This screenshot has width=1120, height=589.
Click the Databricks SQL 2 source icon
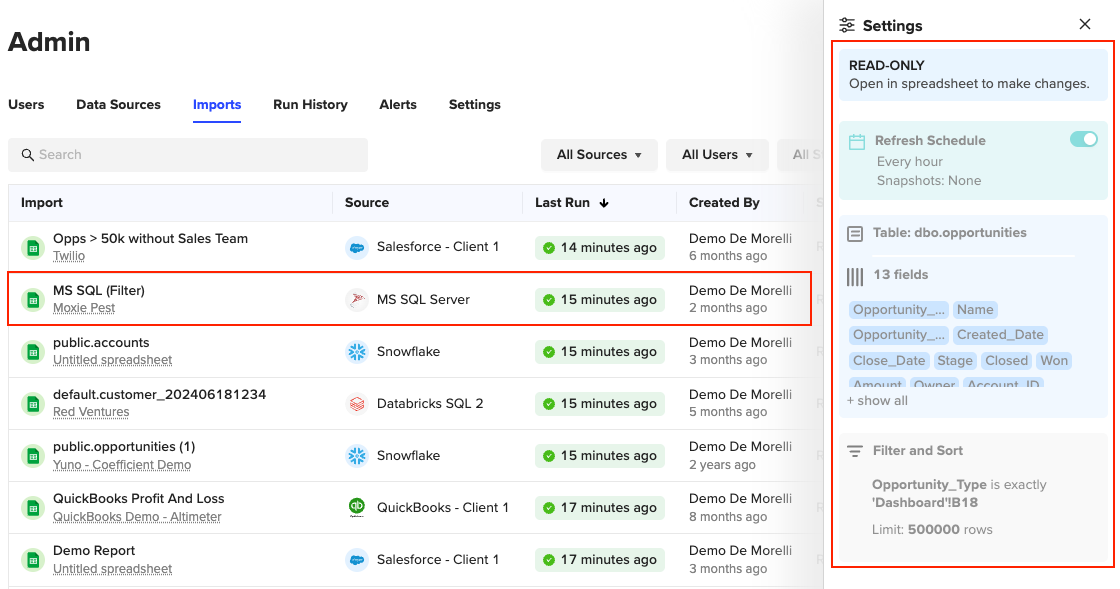[x=357, y=403]
